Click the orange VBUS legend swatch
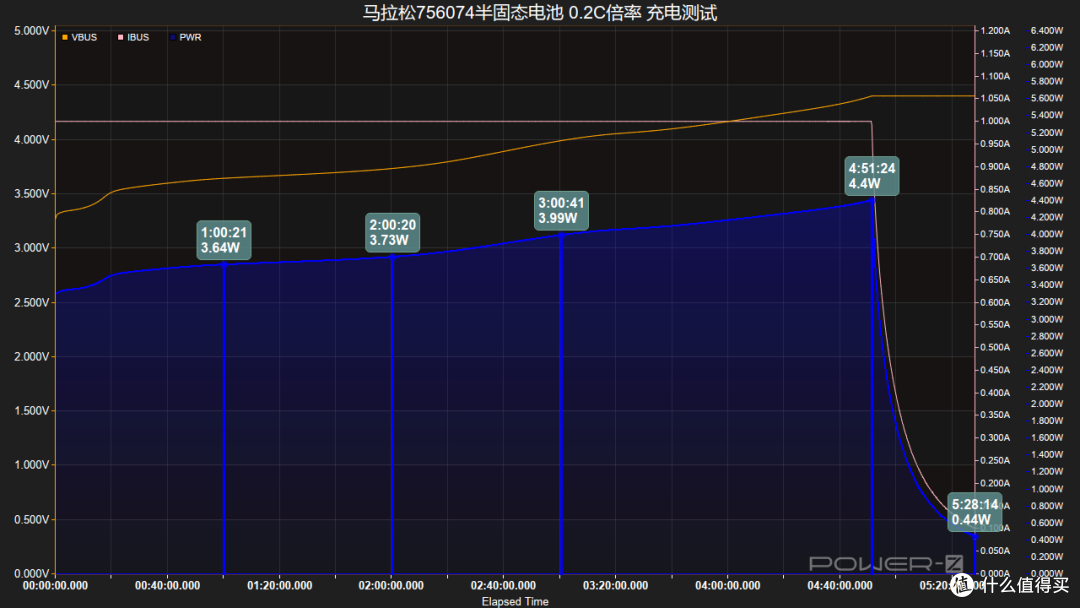Image resolution: width=1080 pixels, height=608 pixels. click(x=65, y=37)
